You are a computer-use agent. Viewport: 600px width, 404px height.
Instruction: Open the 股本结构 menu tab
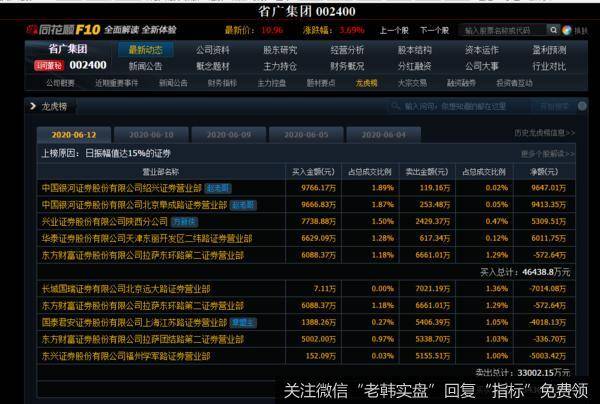[x=415, y=50]
